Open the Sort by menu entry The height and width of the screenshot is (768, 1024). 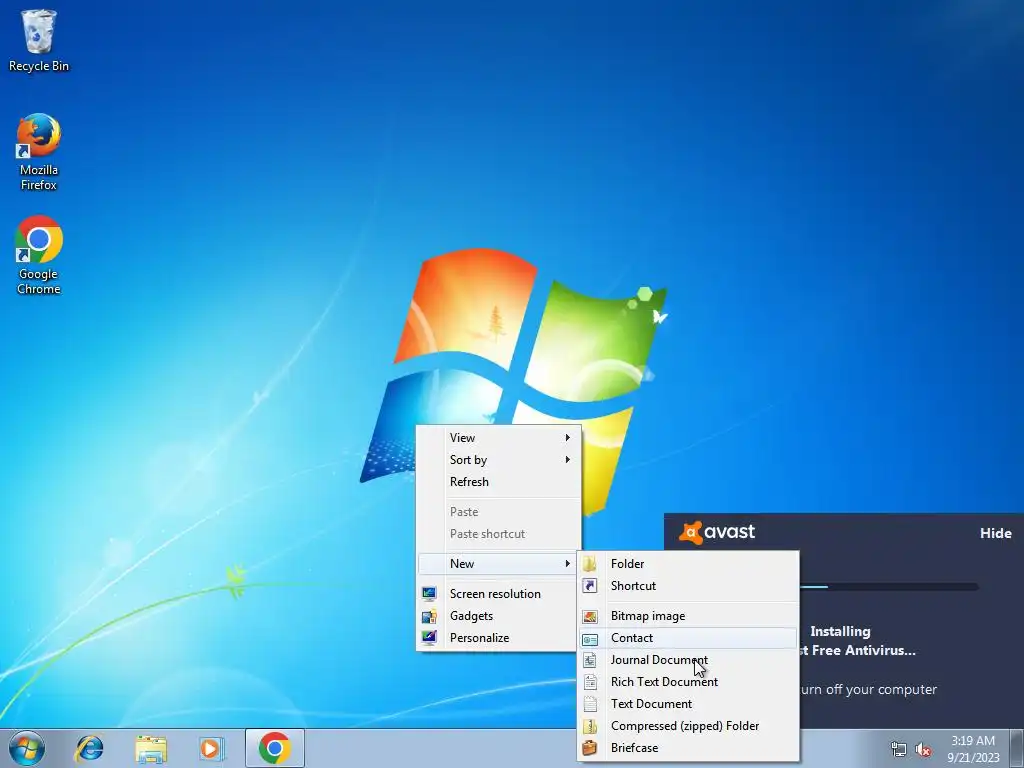(x=498, y=460)
